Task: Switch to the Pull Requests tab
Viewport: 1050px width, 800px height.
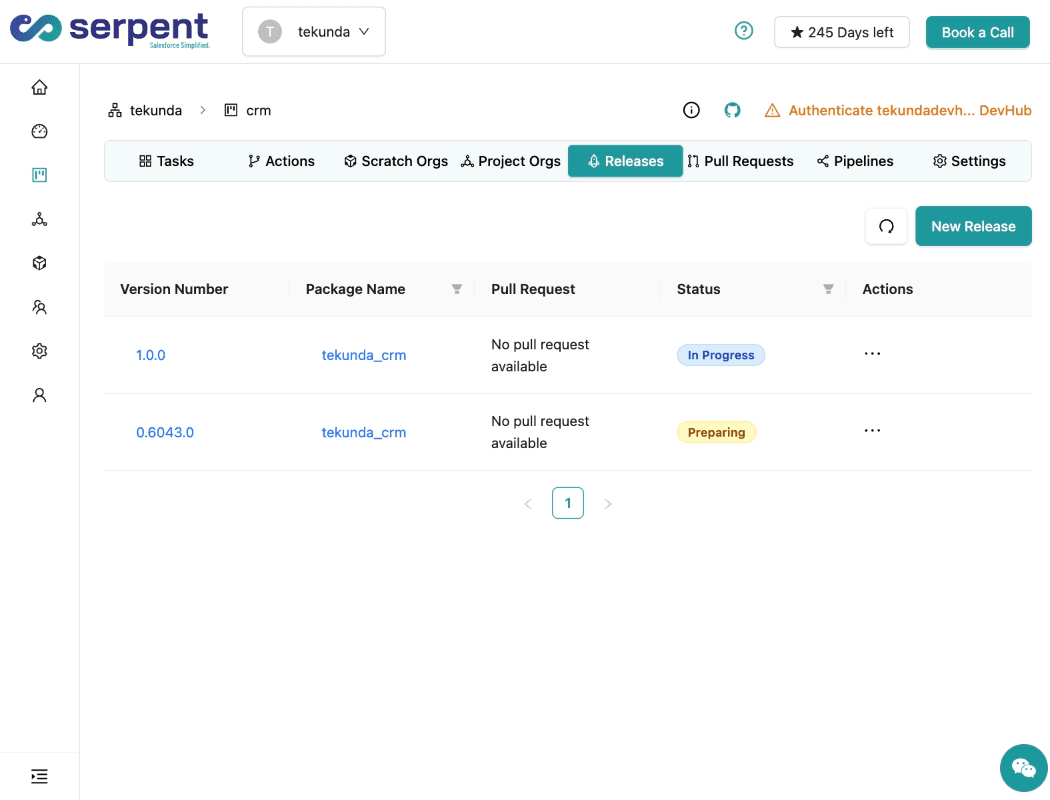Action: (x=740, y=161)
